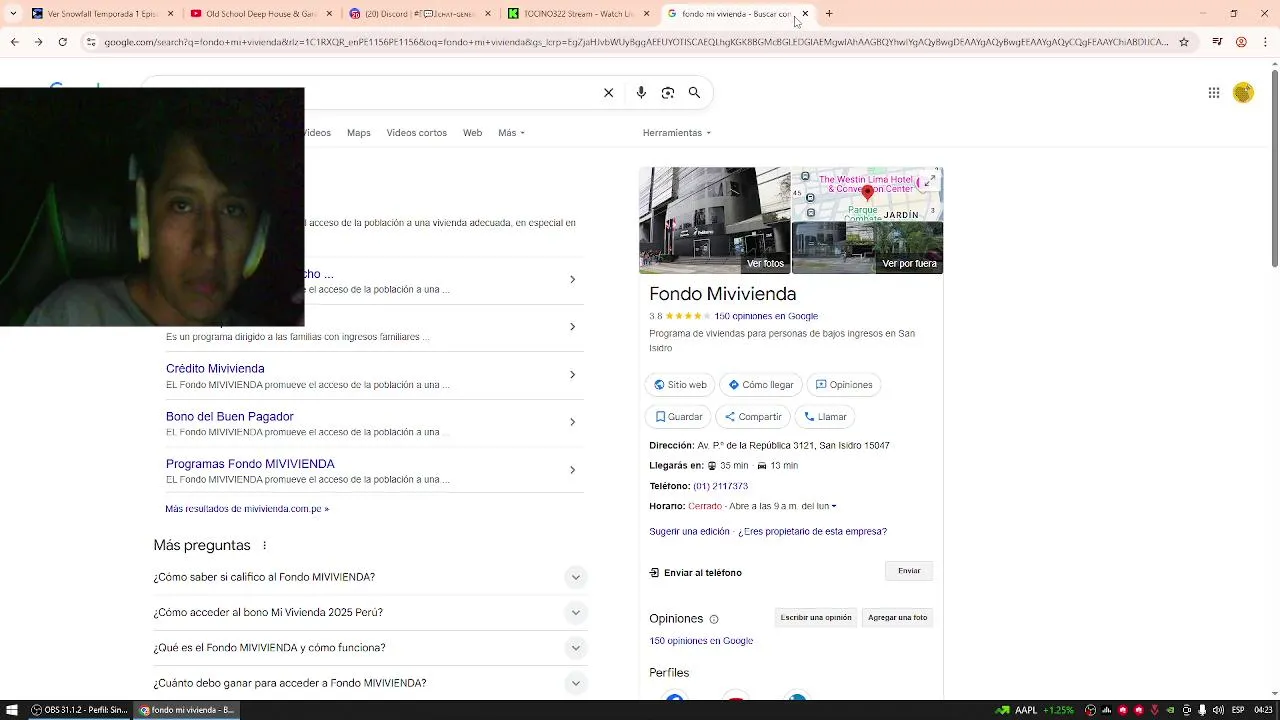
Task: Open the volume speaker icon in tray
Action: coord(1220,710)
